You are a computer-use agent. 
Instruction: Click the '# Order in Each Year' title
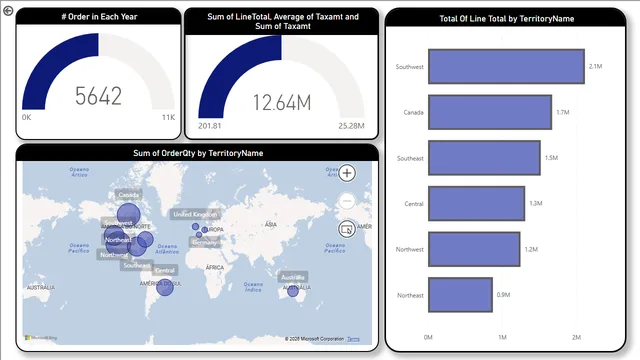pyautogui.click(x=99, y=17)
